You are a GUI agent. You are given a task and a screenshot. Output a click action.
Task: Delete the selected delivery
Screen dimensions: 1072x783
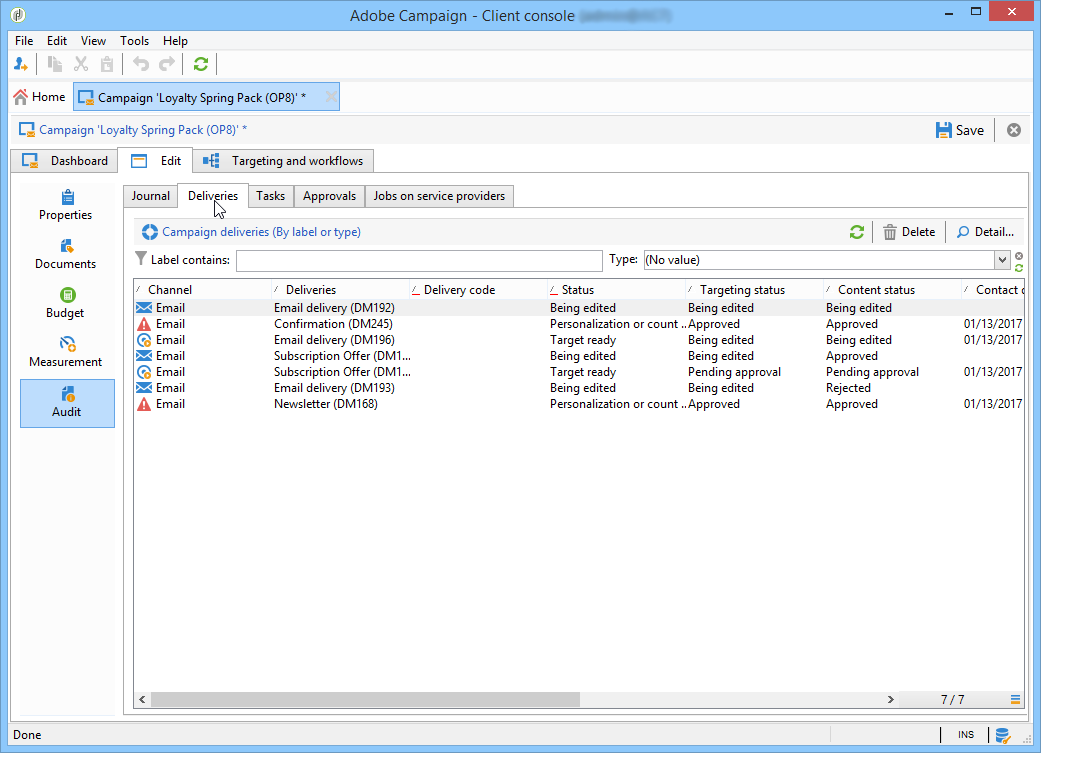[x=909, y=232]
